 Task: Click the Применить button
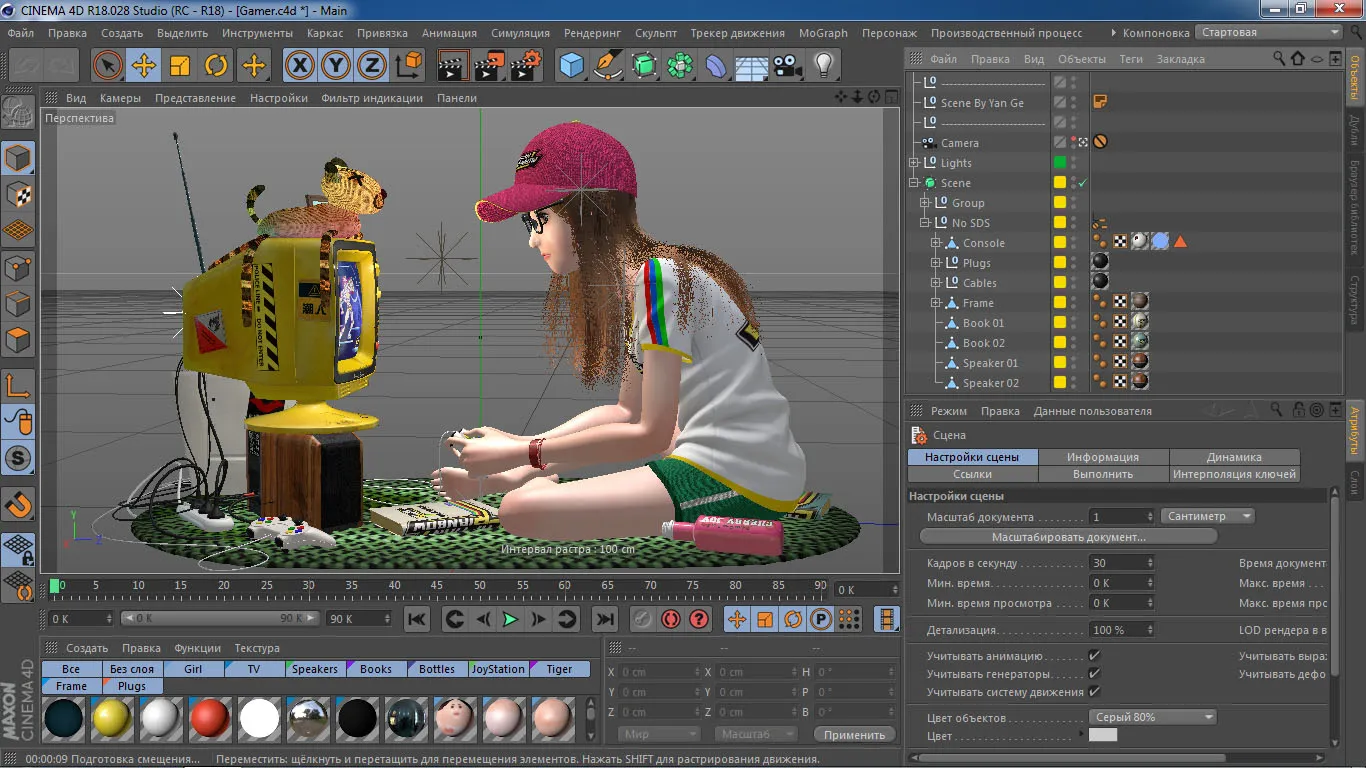coord(854,735)
